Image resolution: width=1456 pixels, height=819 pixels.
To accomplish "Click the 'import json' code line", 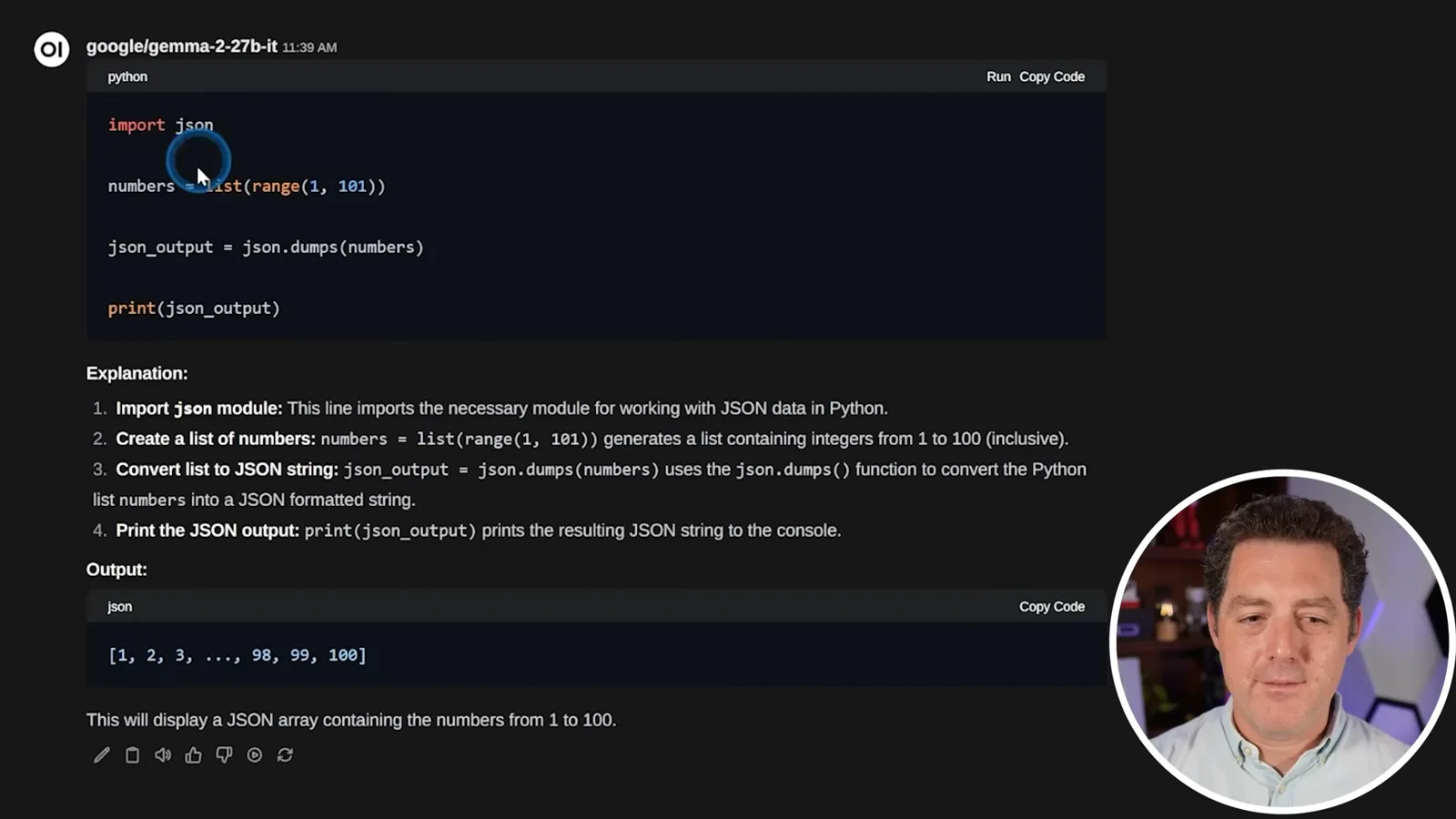I will coord(161,125).
